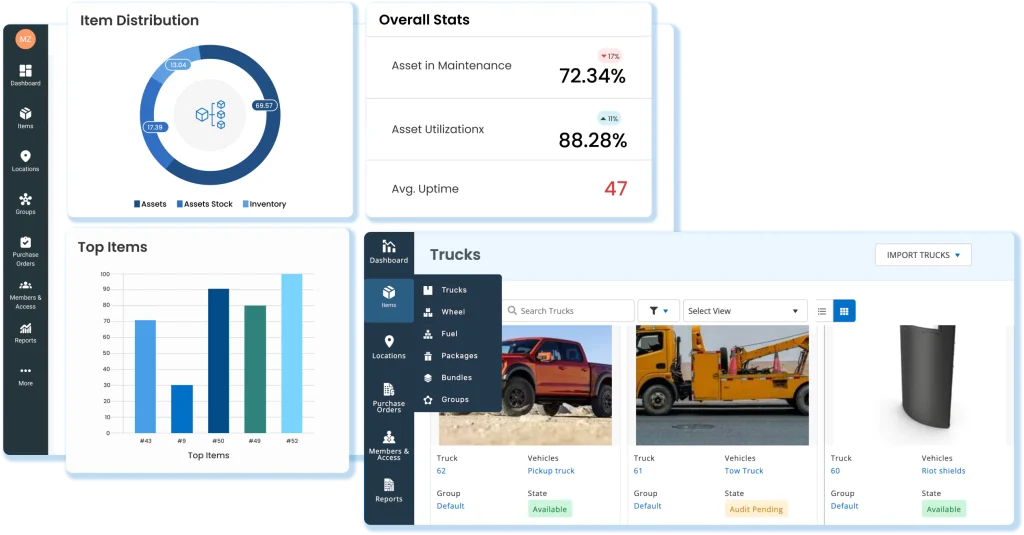Image resolution: width=1024 pixels, height=535 pixels.
Task: Open Reports in the dark left sidebar
Action: (x=25, y=333)
